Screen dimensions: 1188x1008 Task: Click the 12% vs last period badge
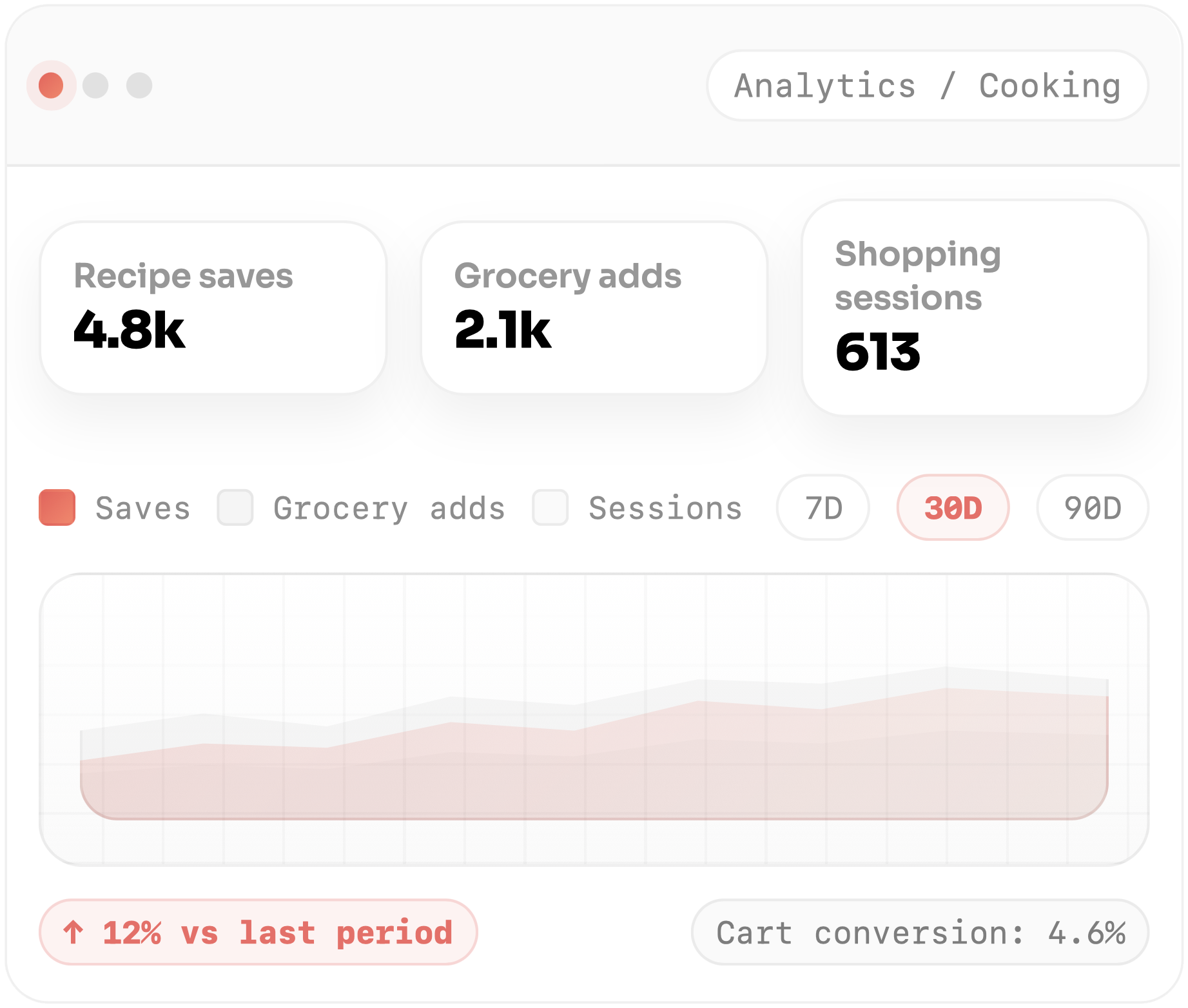(258, 931)
